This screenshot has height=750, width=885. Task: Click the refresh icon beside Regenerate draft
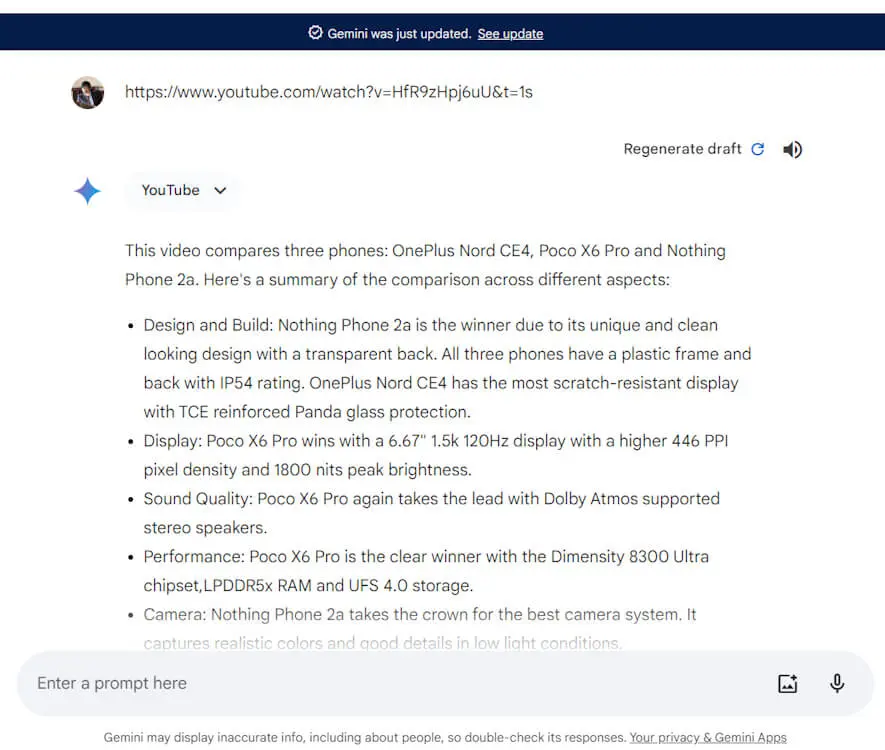(x=757, y=149)
